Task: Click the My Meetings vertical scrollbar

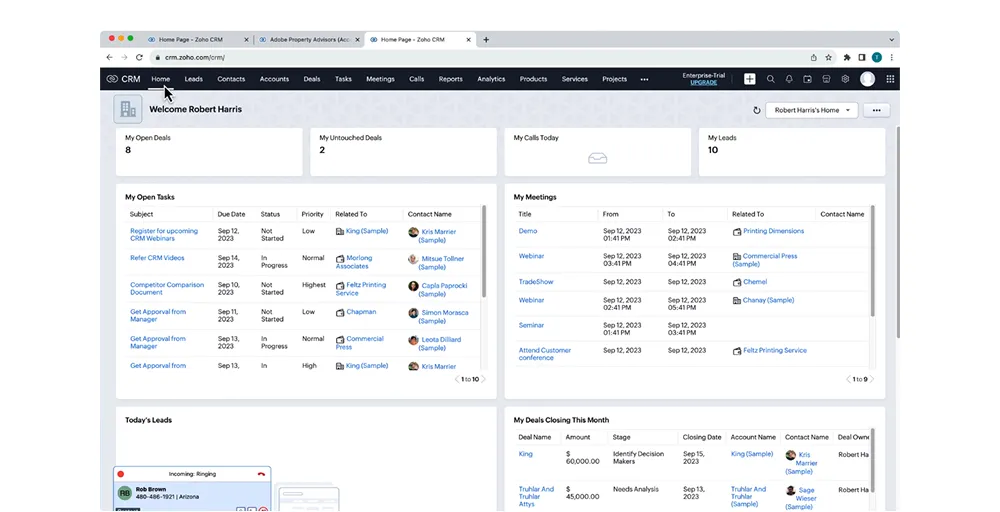Action: (872, 260)
